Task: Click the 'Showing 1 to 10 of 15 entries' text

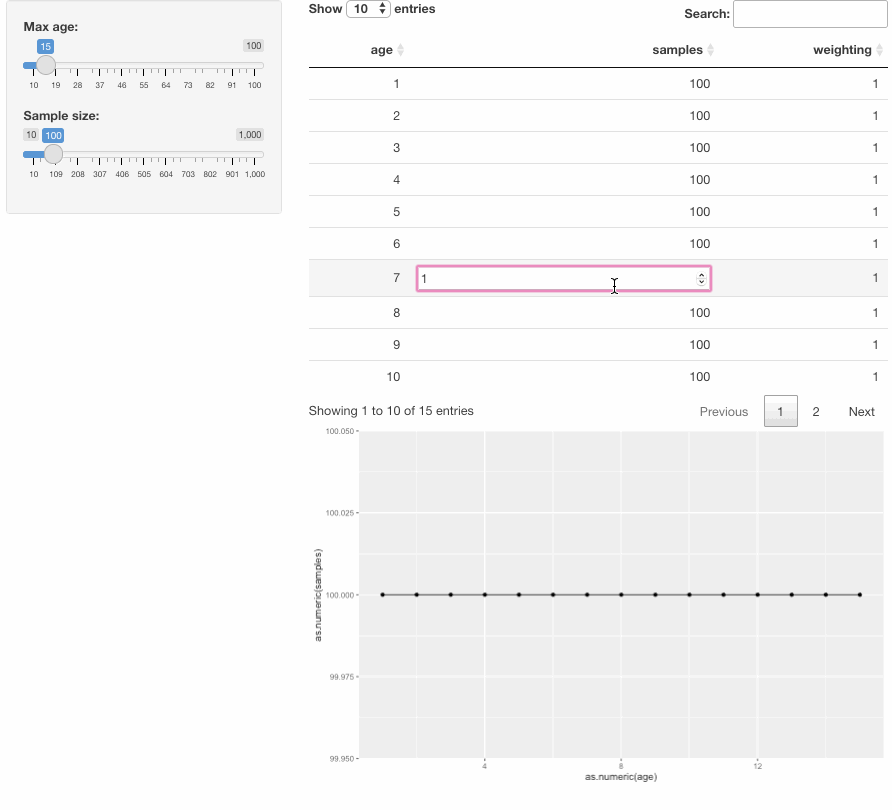Action: coord(391,411)
